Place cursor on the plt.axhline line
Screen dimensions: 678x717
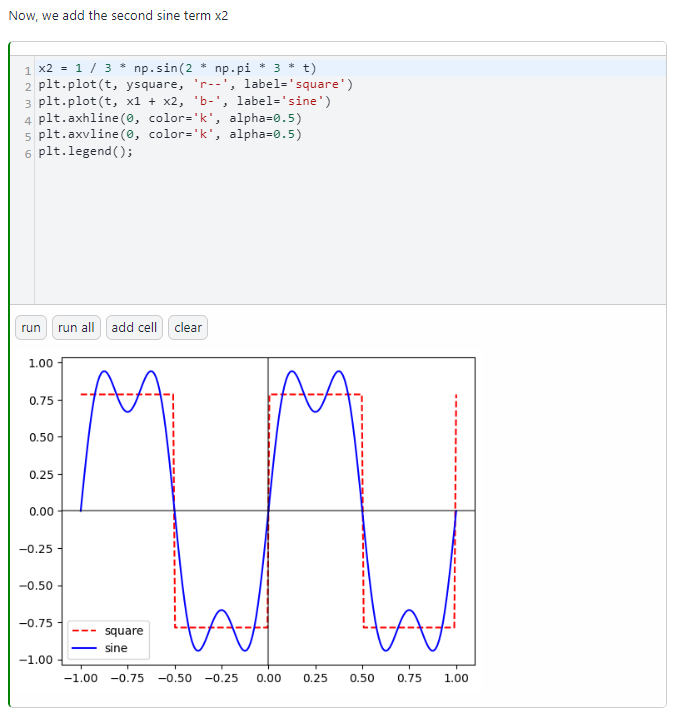click(x=169, y=118)
